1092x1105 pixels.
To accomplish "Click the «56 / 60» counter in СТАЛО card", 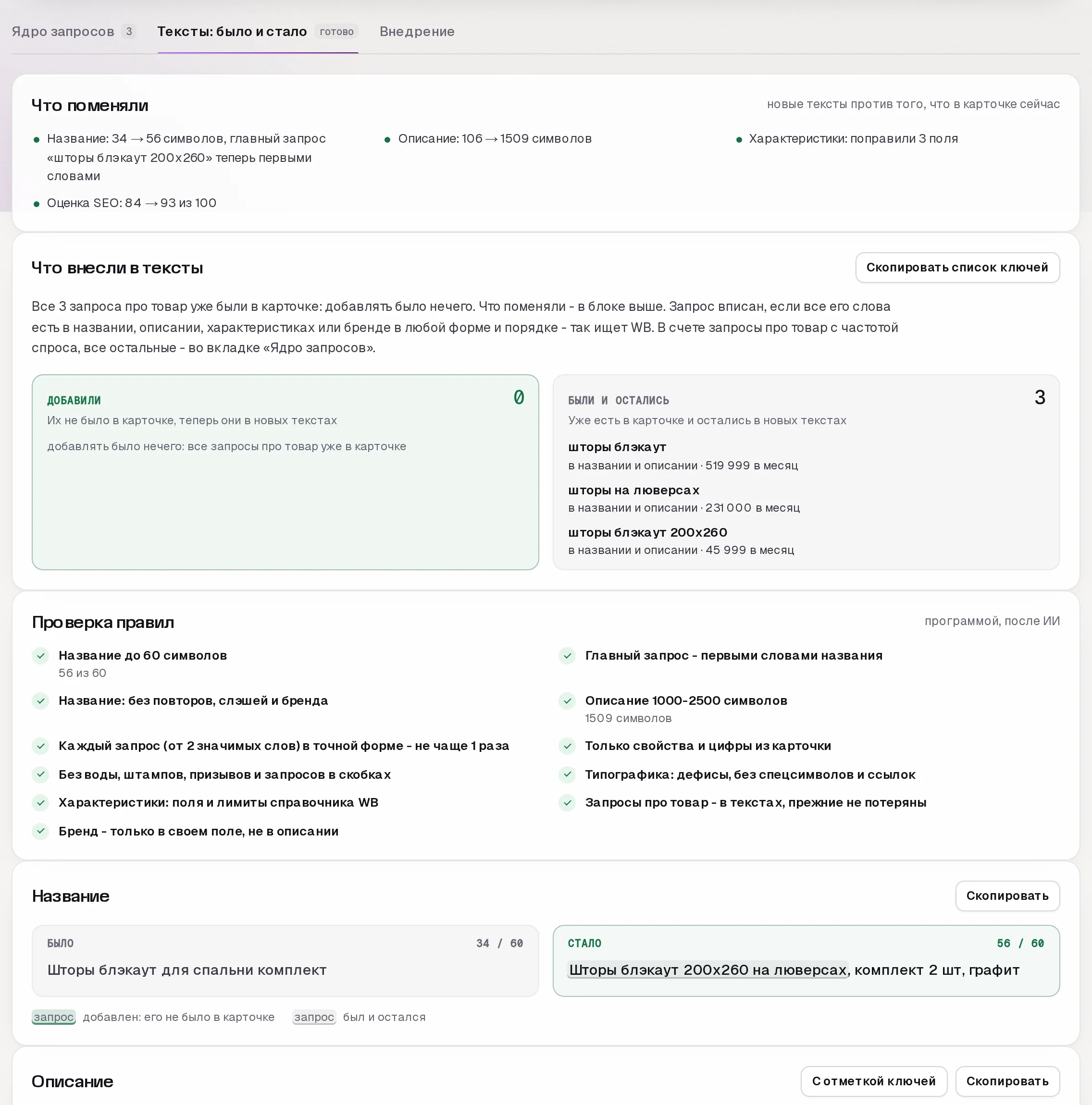I will coord(1020,943).
